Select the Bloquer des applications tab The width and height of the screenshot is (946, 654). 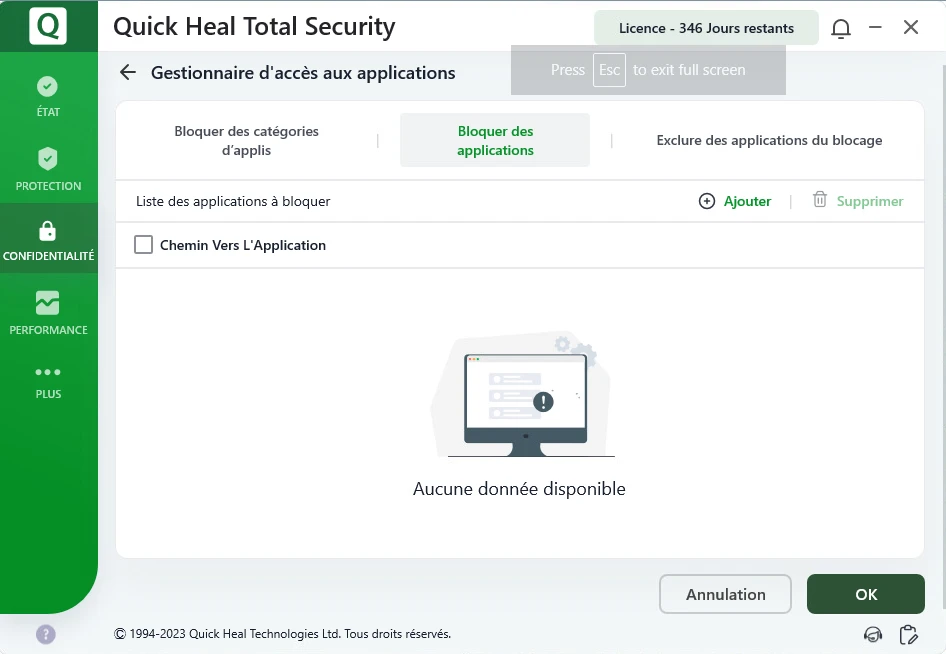(x=495, y=141)
